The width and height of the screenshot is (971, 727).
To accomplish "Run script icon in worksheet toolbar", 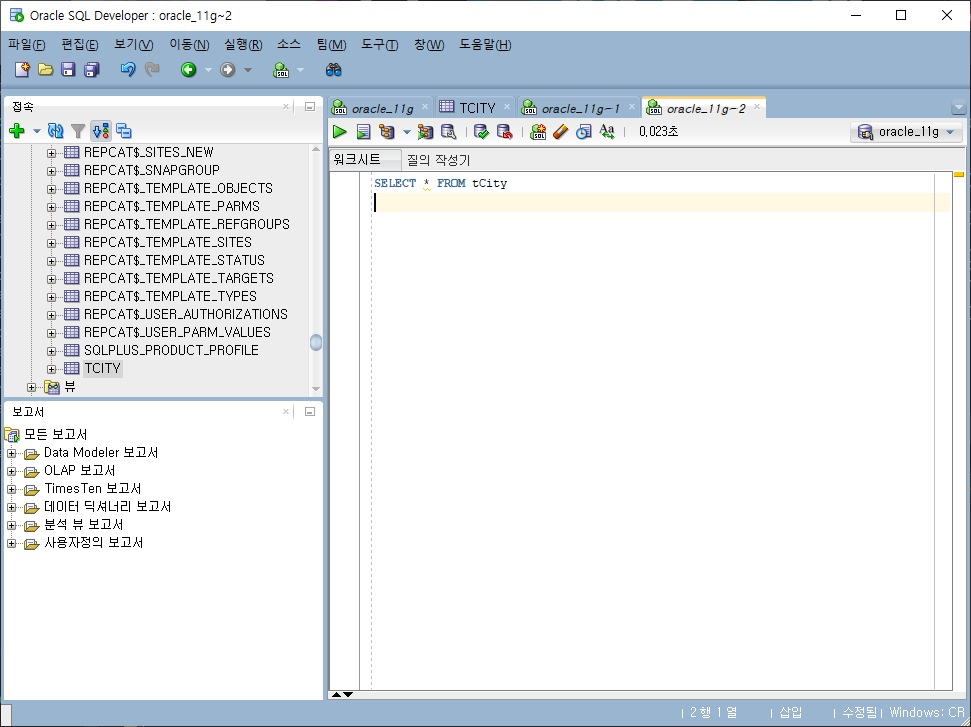I will coord(364,131).
